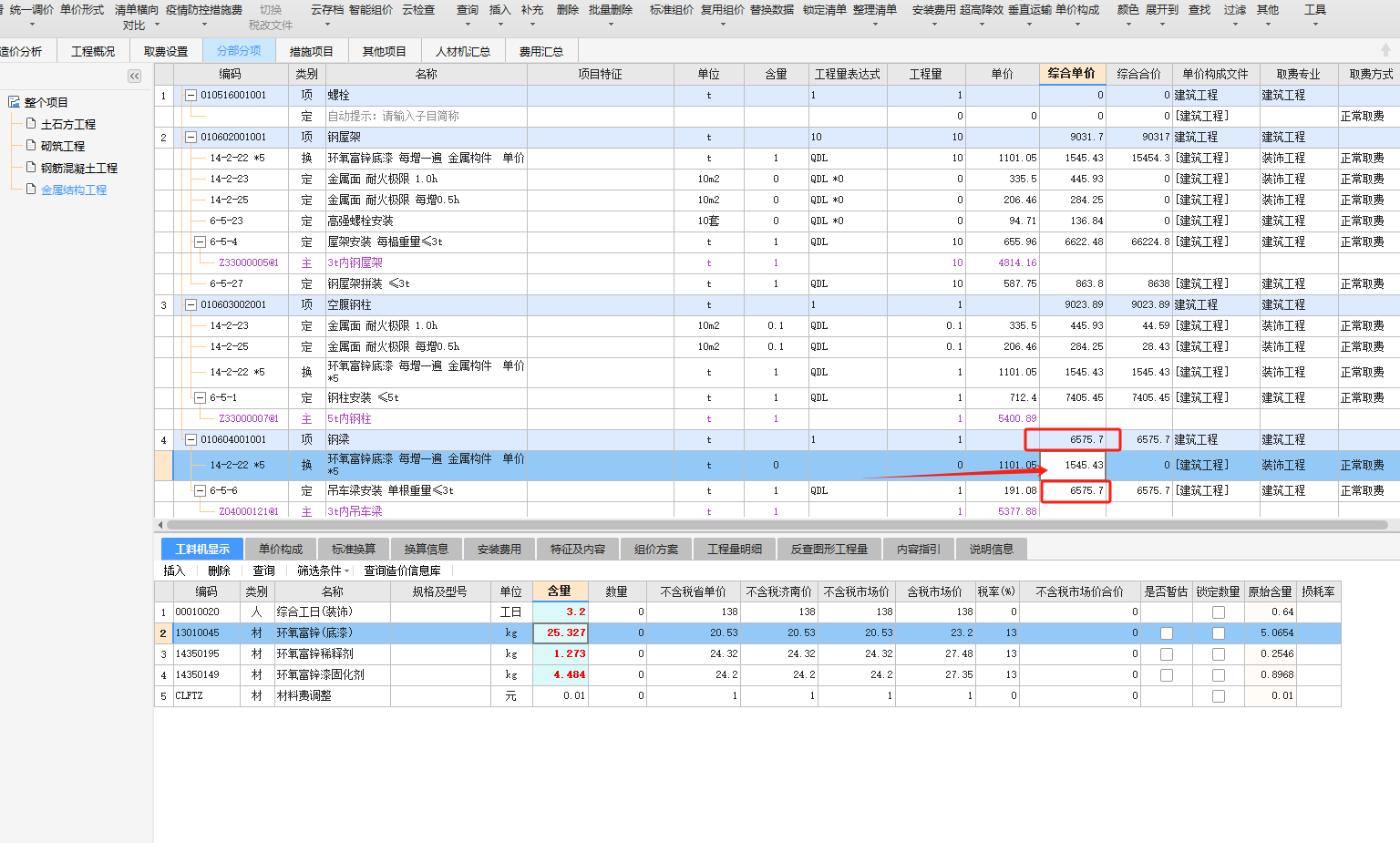The width and height of the screenshot is (1400, 843).
Task: Click 展开到 in the toolbar
Action: coord(1162,10)
